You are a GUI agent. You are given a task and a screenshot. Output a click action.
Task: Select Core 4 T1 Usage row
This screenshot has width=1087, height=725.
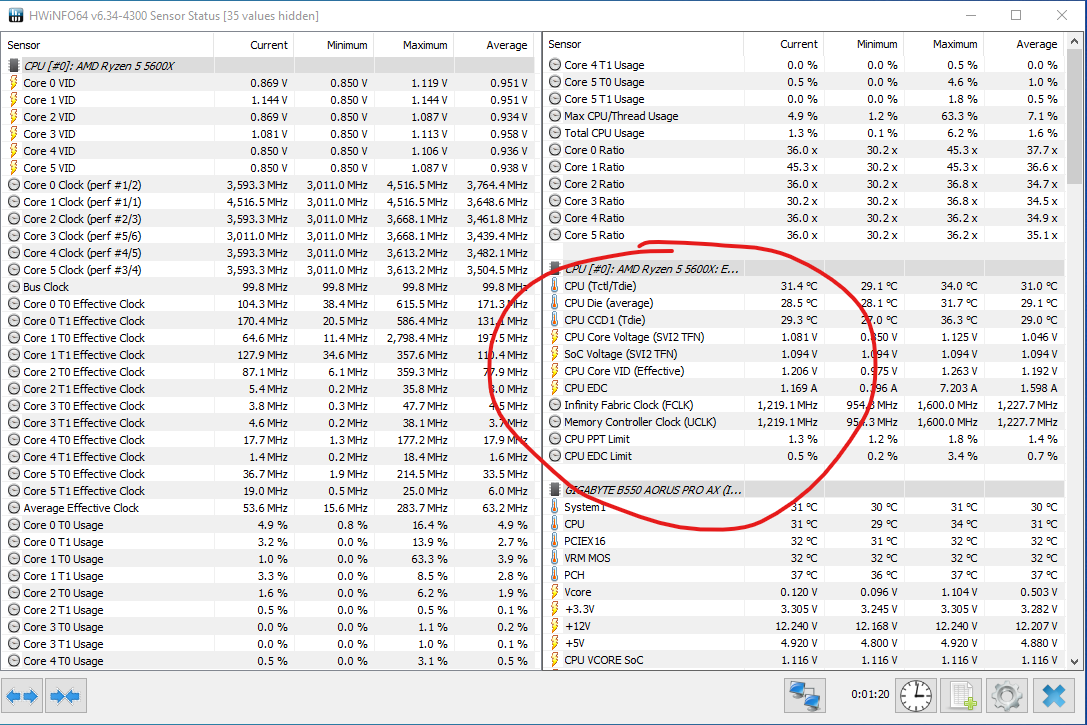[804, 64]
